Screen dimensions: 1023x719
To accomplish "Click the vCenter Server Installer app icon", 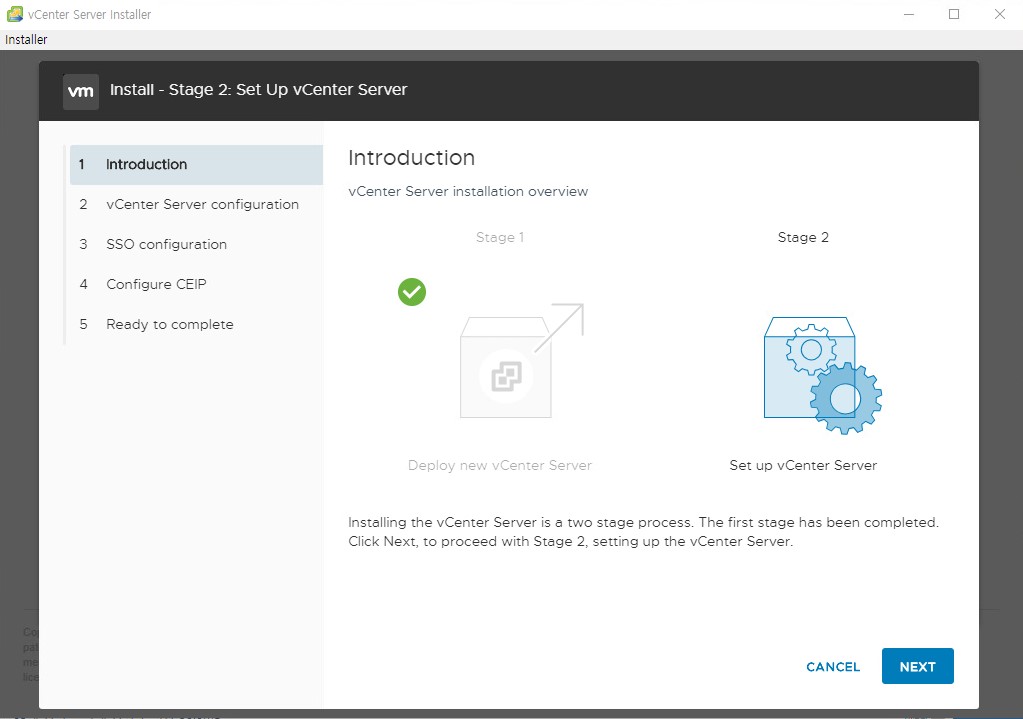I will (x=14, y=14).
